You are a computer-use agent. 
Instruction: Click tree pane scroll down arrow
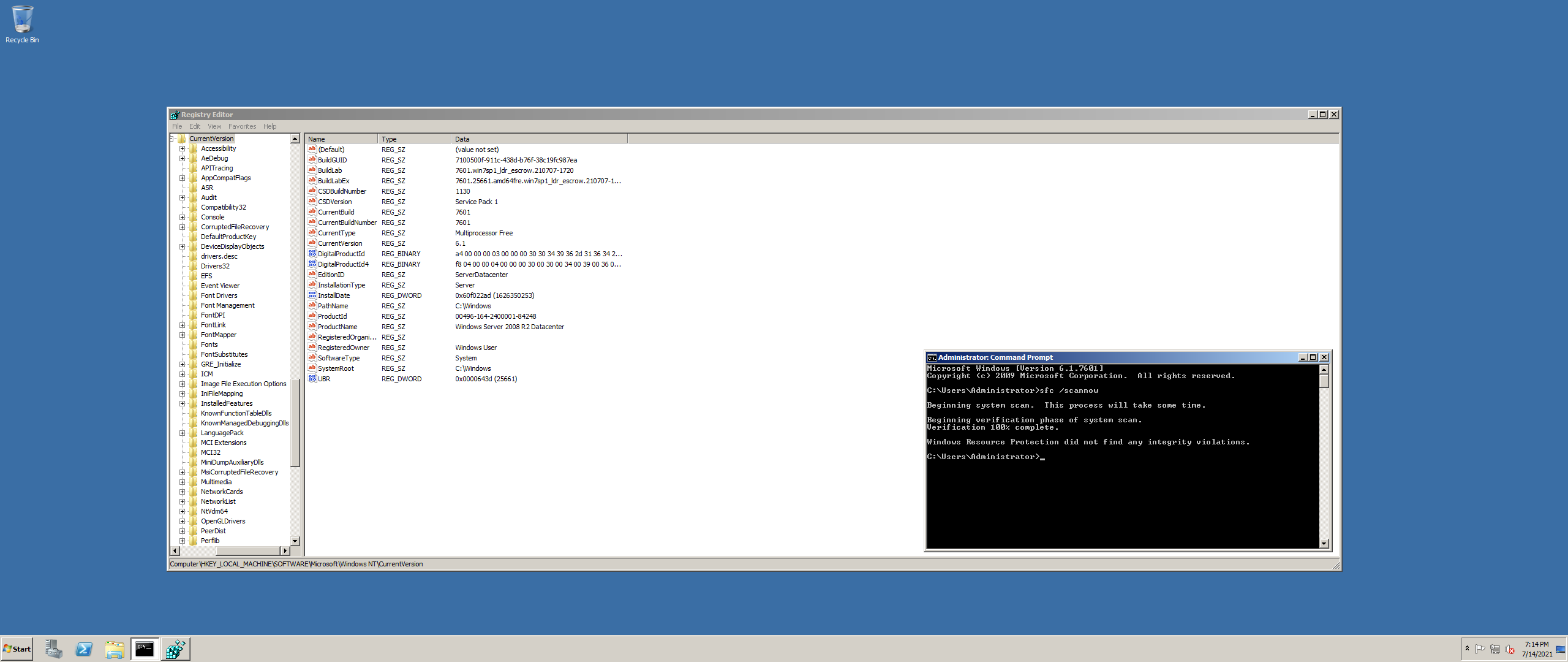coord(295,541)
